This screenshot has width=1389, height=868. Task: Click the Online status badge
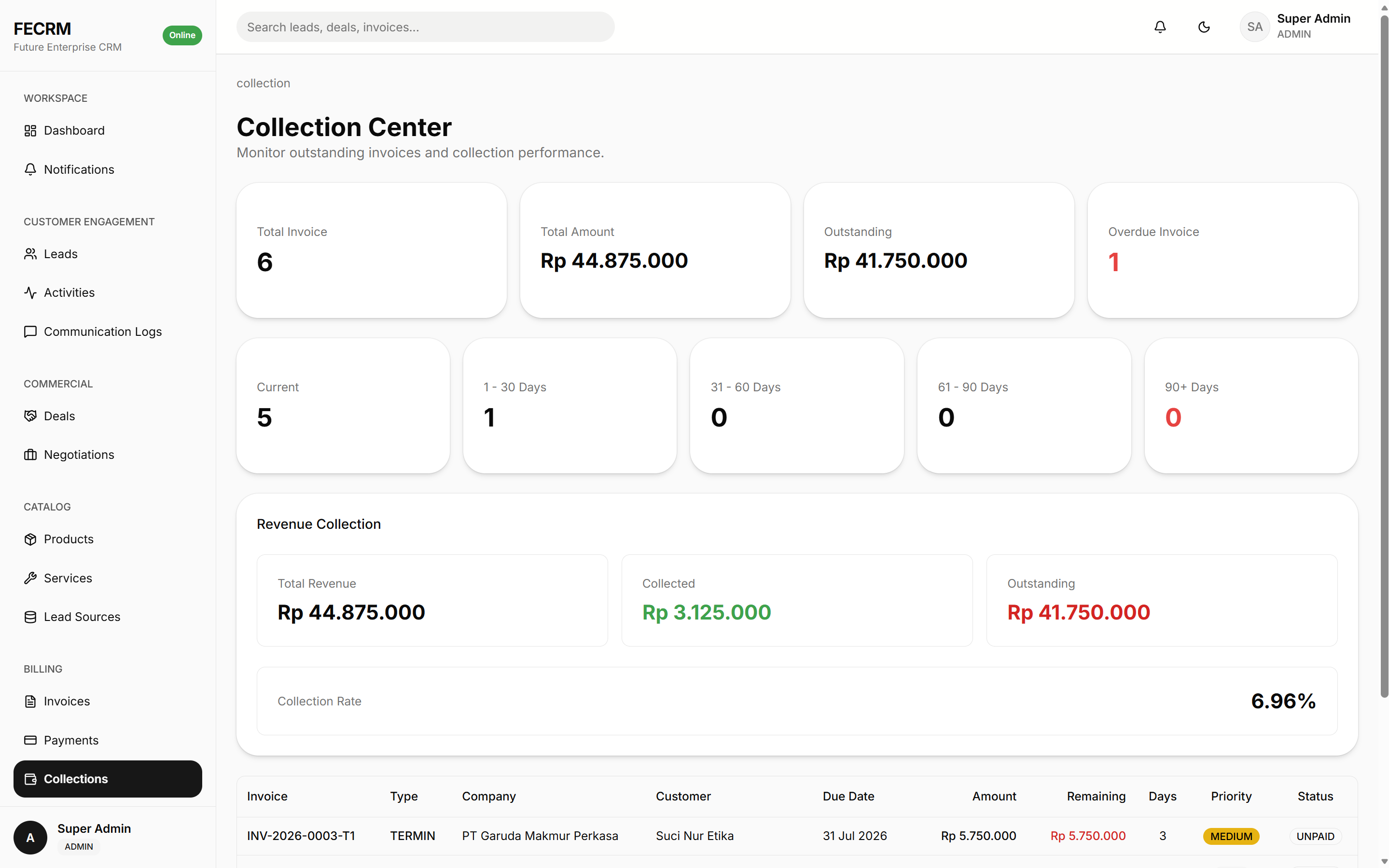[182, 35]
